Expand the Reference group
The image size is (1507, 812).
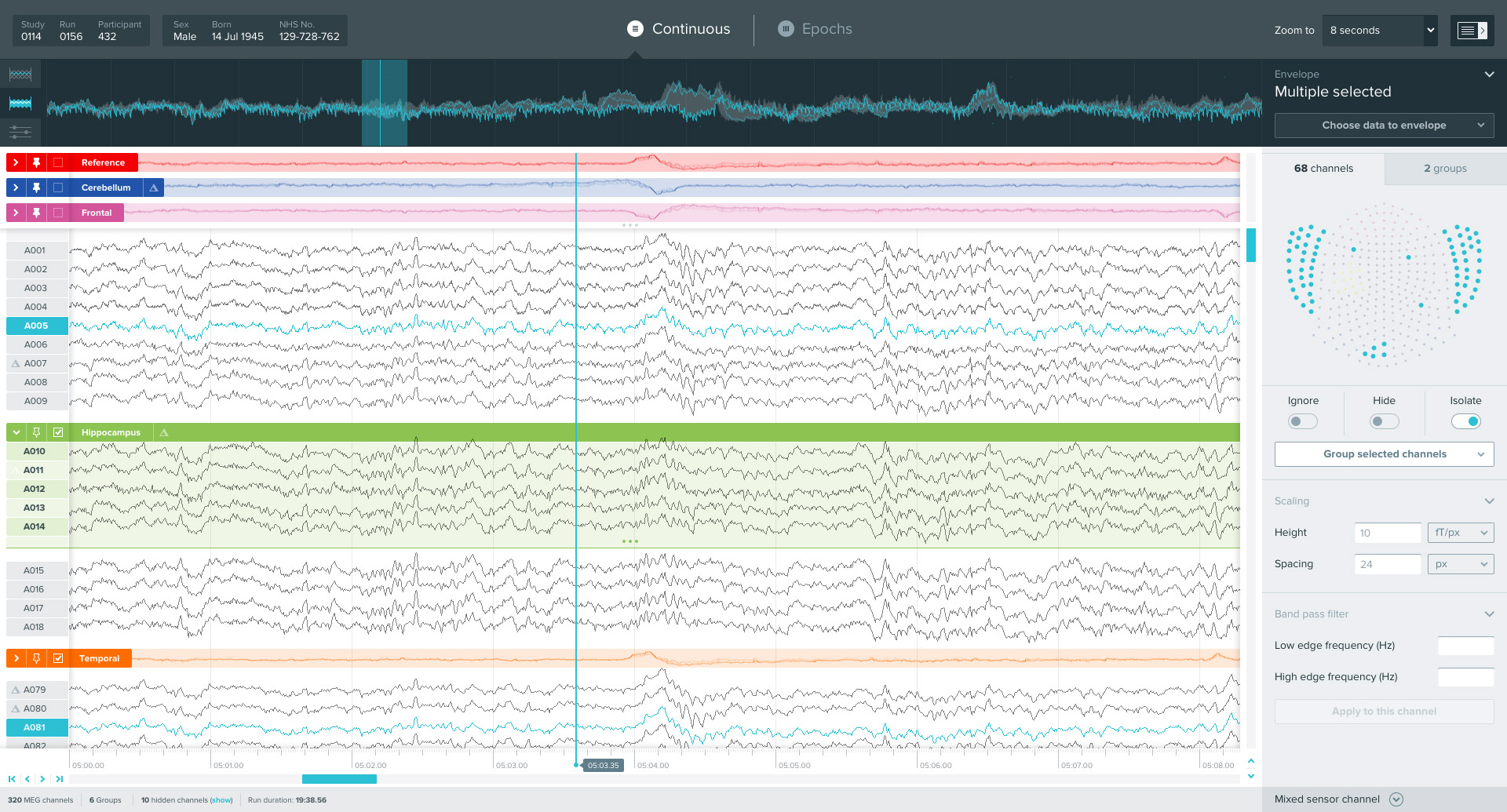pos(16,162)
